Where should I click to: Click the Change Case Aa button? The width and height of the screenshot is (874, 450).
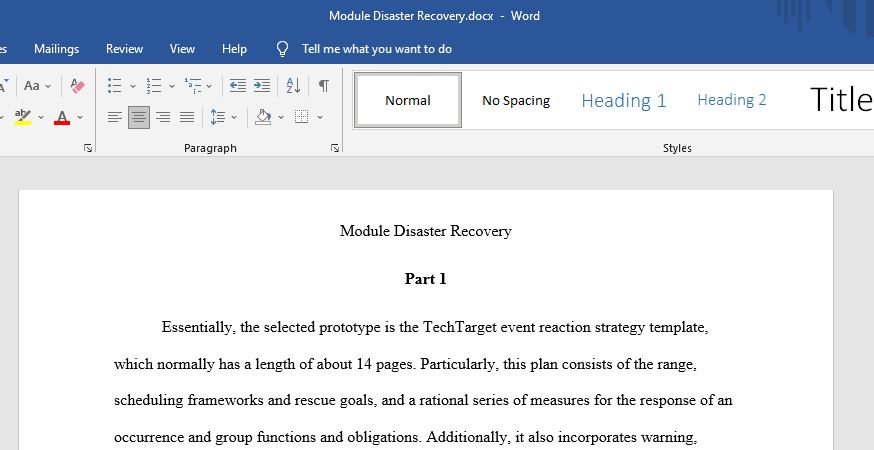pos(32,86)
